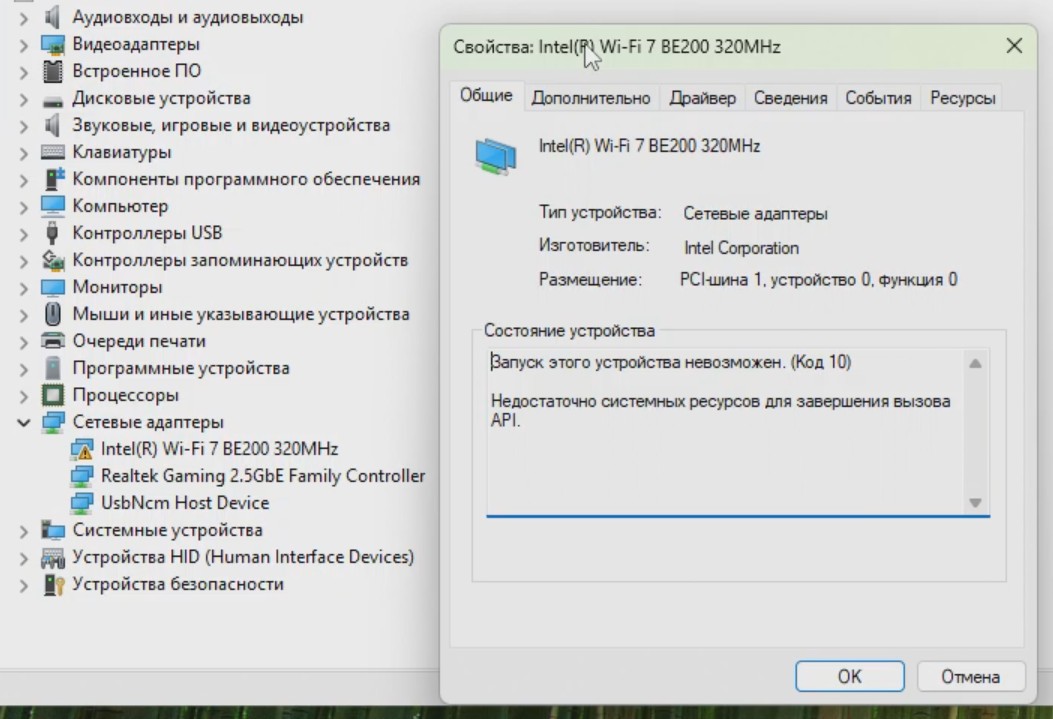The height and width of the screenshot is (719, 1053).
Task: Expand the Клавиатуры node chevron
Action: click(x=24, y=154)
